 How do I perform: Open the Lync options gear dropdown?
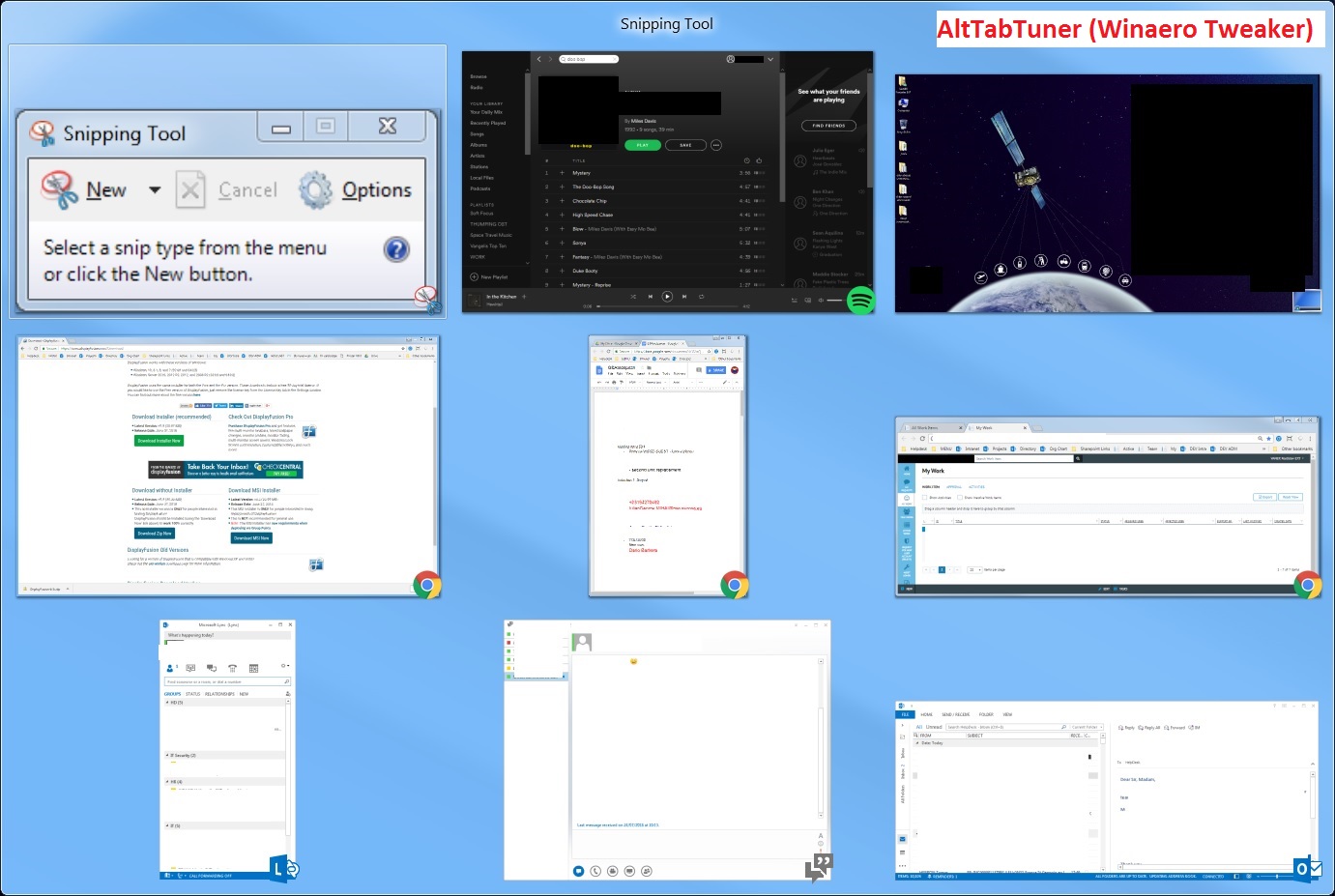coord(284,666)
